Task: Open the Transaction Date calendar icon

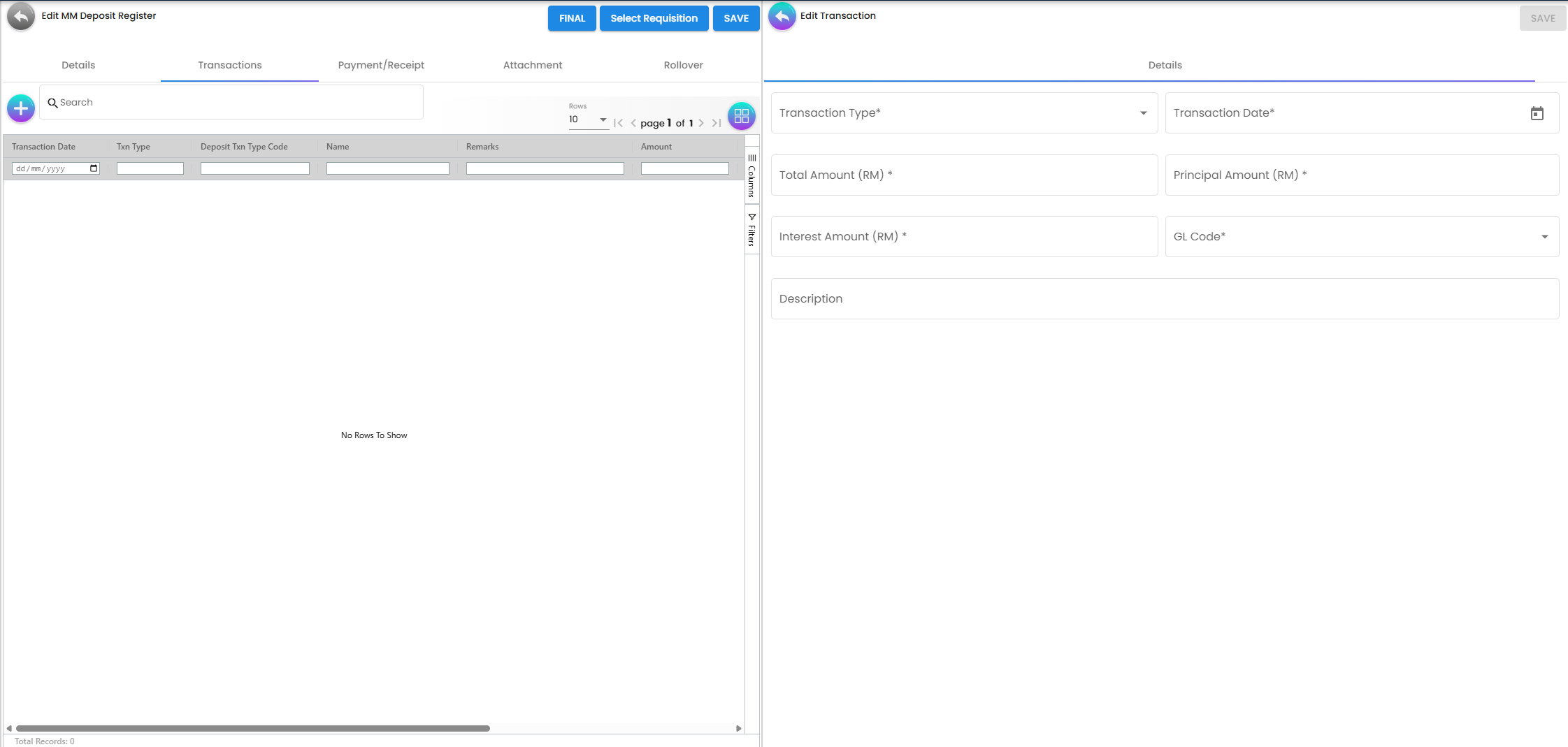Action: 1537,113
